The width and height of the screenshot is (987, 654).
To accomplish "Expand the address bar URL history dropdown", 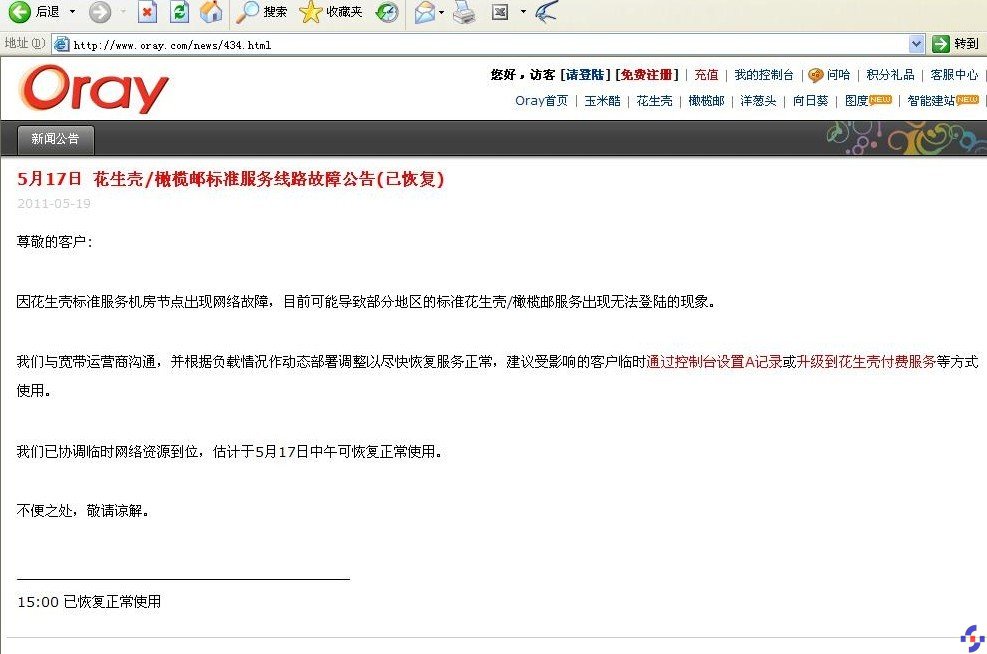I will tap(916, 44).
